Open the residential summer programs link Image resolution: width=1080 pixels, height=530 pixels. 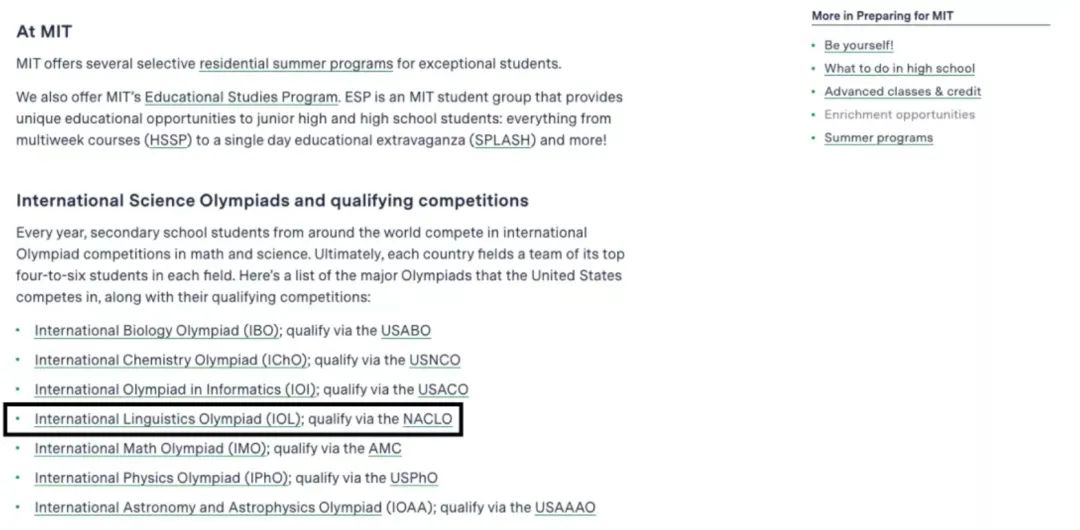coord(296,64)
